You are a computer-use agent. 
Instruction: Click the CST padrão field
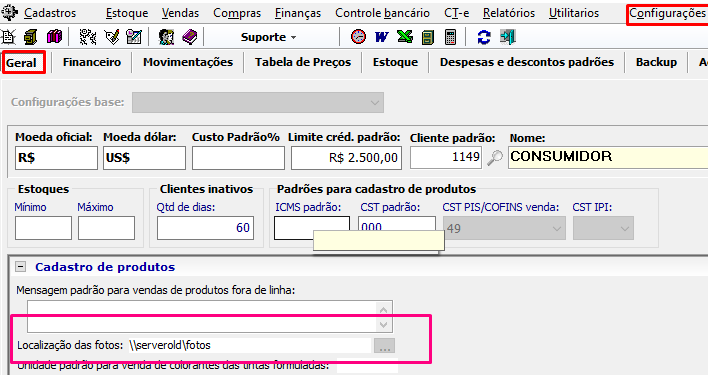pyautogui.click(x=397, y=223)
